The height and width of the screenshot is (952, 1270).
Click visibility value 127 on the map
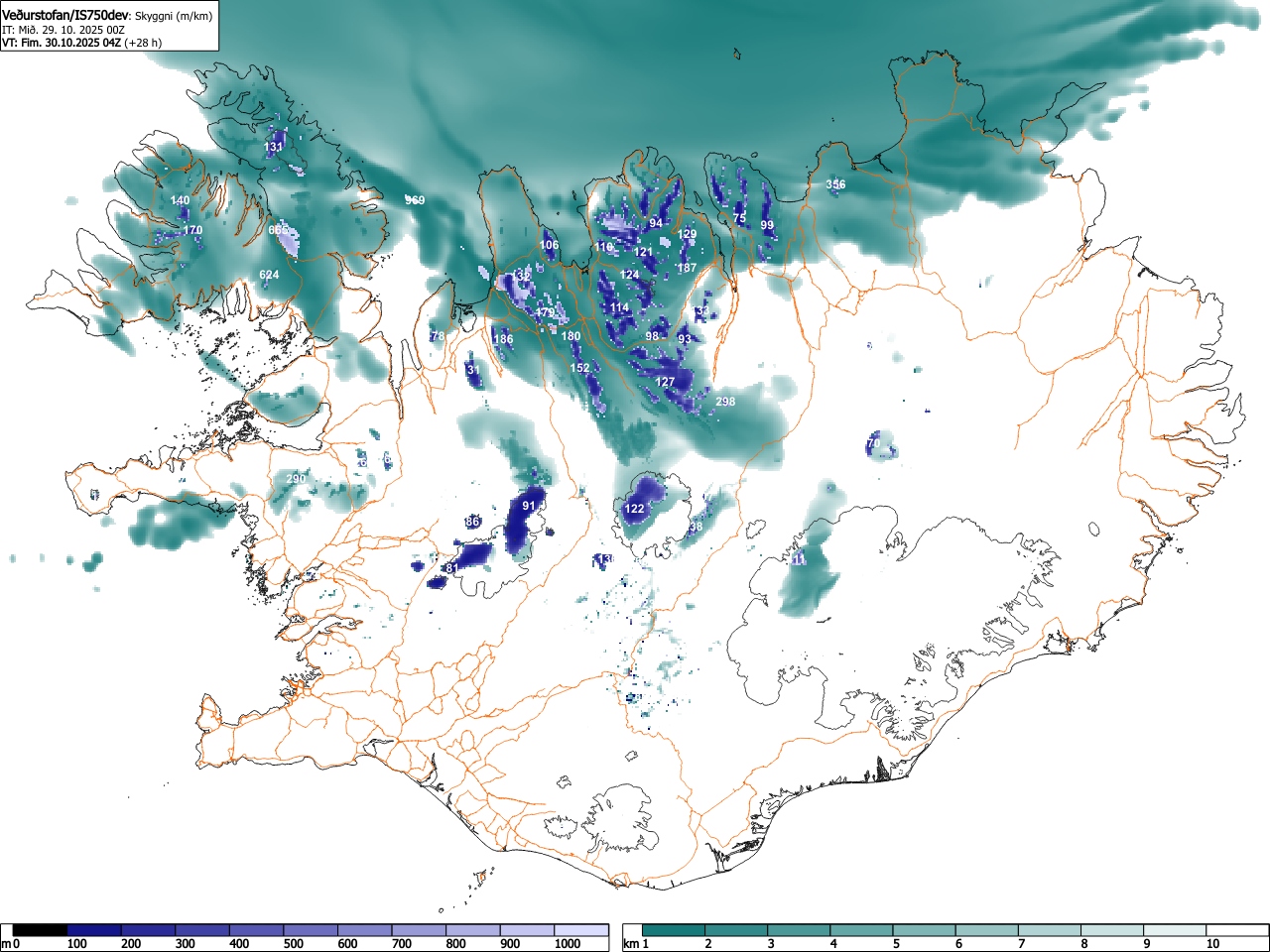665,382
